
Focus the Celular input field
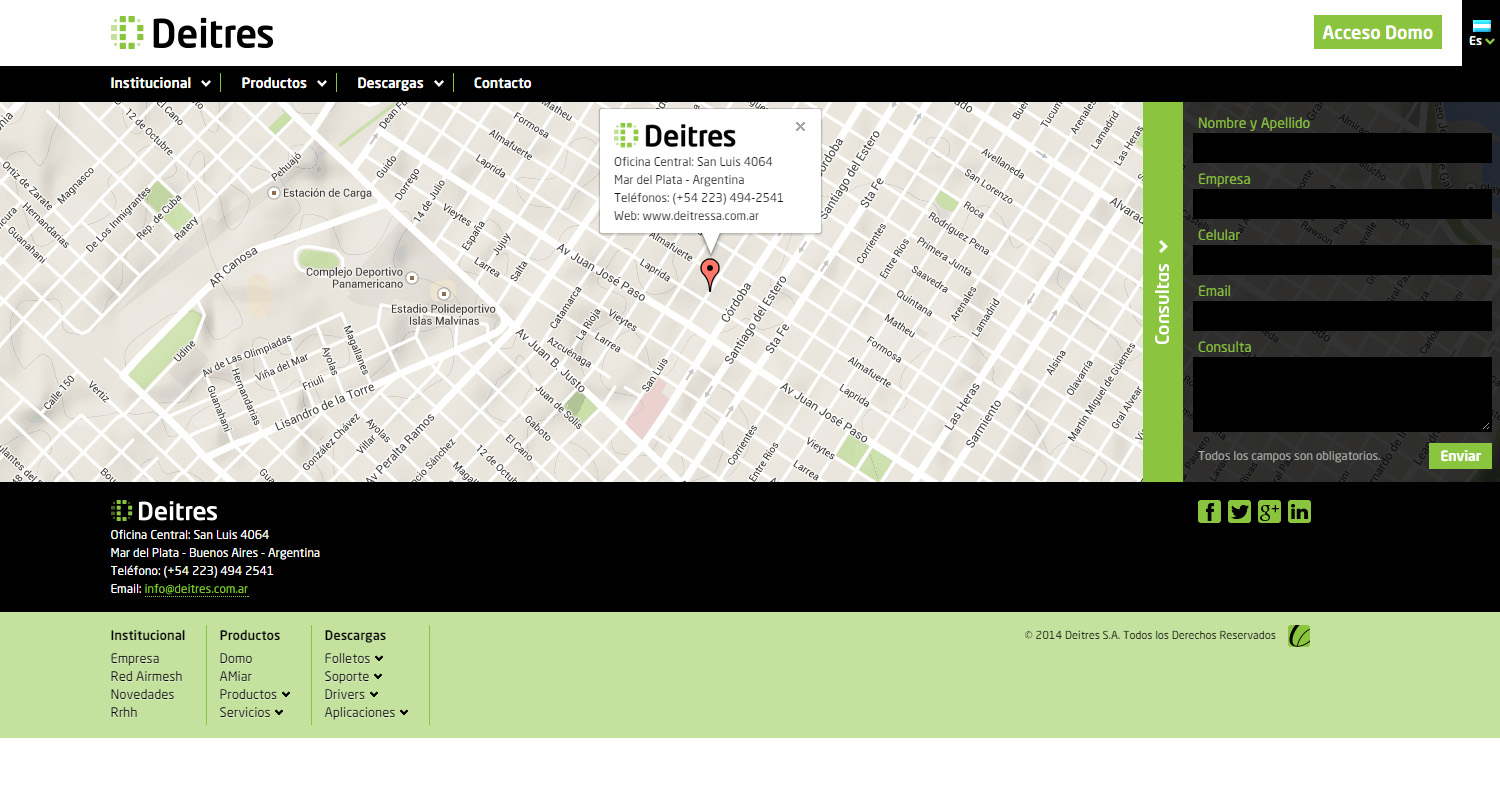click(x=1342, y=260)
